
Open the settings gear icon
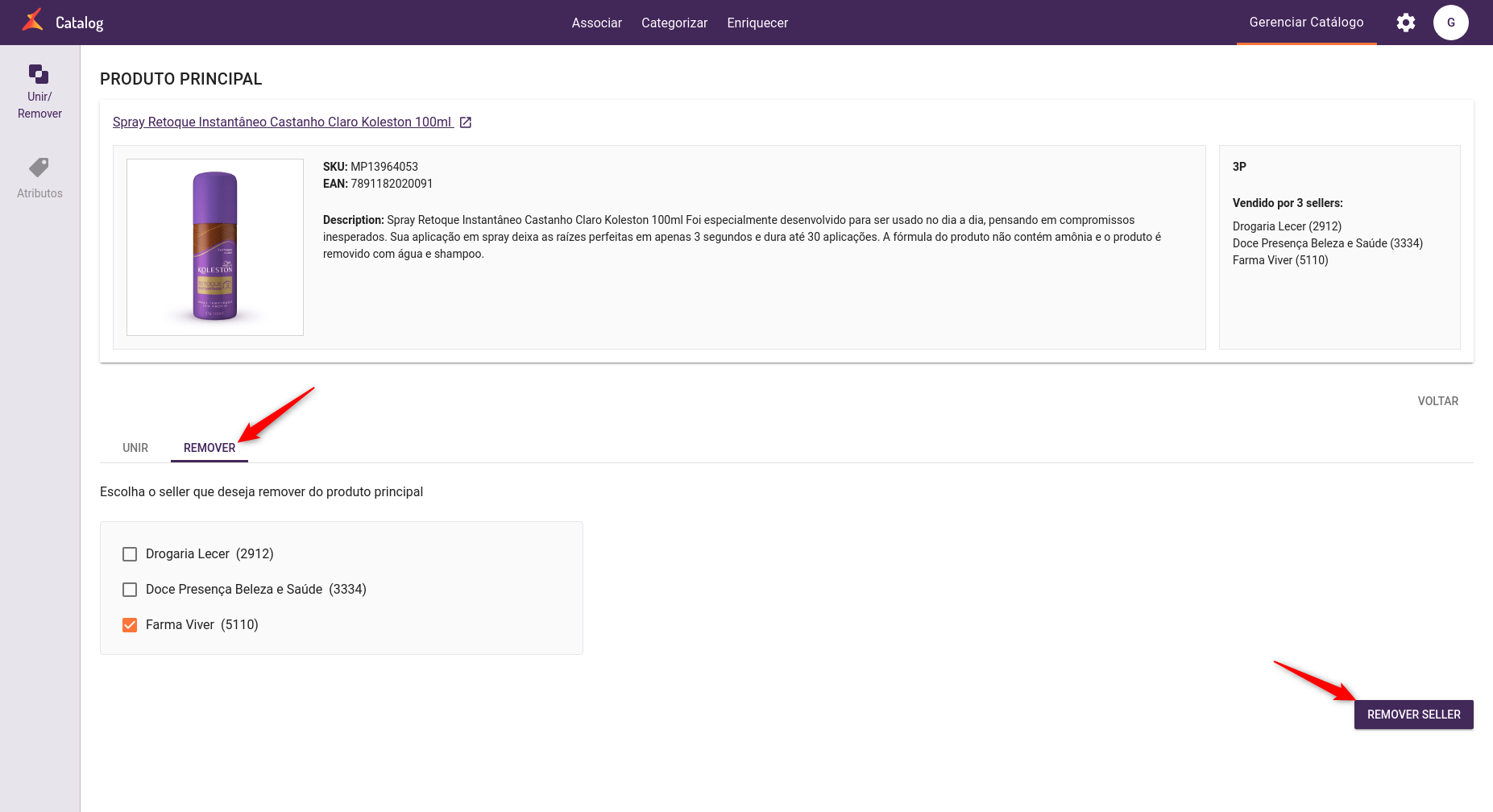pos(1406,23)
